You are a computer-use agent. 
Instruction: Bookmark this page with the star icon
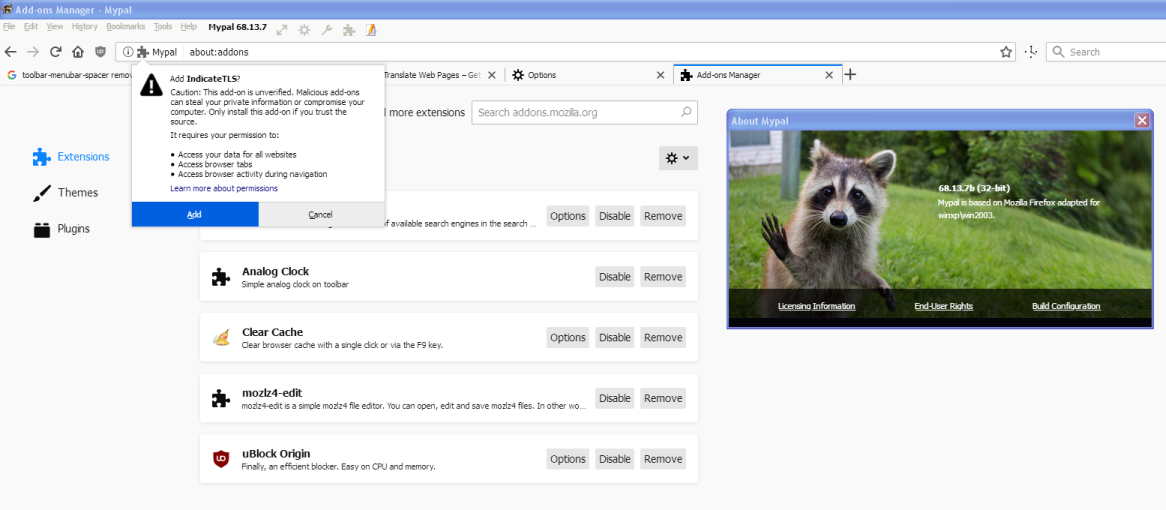(1006, 52)
